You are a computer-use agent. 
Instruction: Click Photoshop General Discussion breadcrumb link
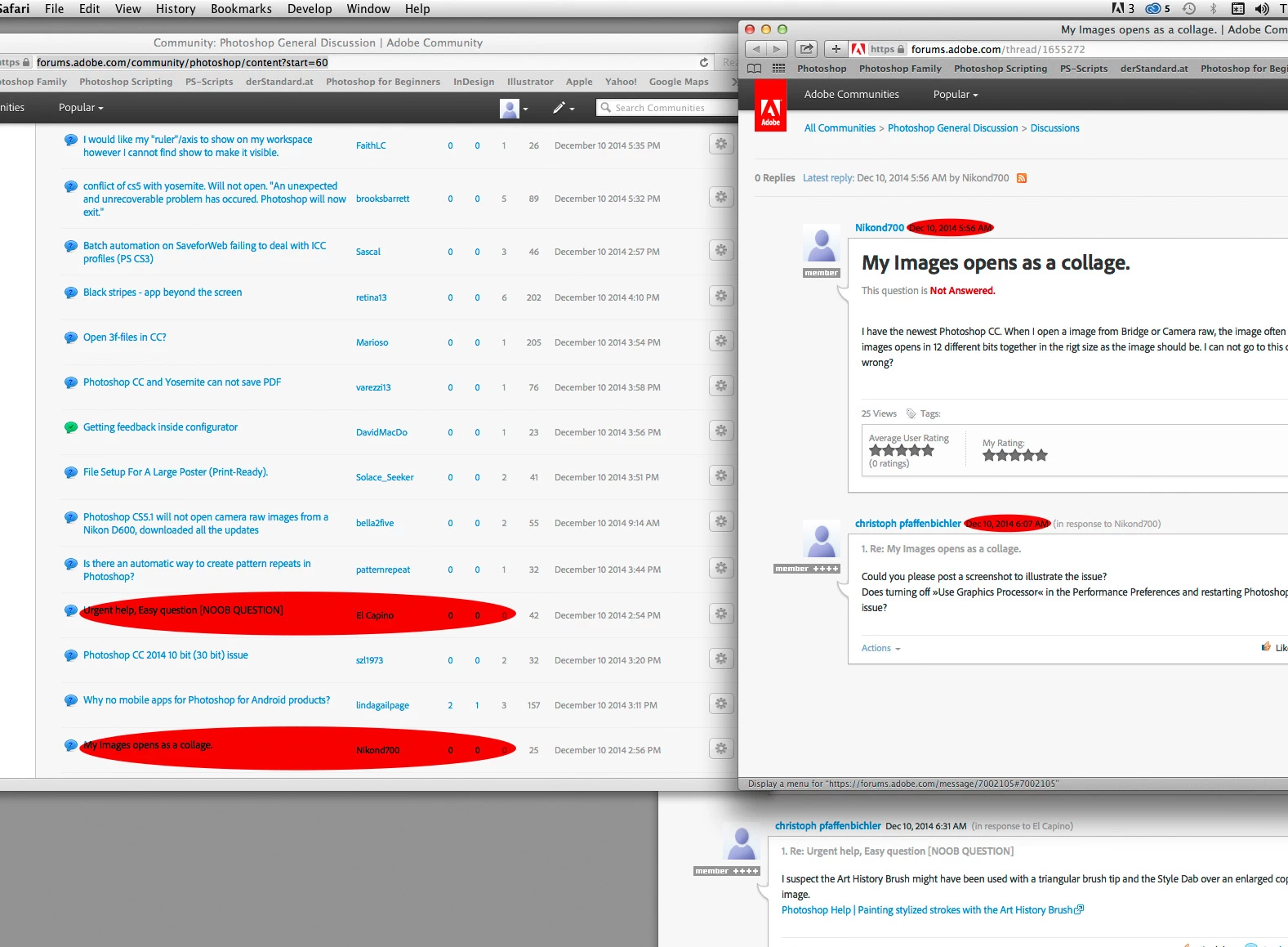(952, 128)
